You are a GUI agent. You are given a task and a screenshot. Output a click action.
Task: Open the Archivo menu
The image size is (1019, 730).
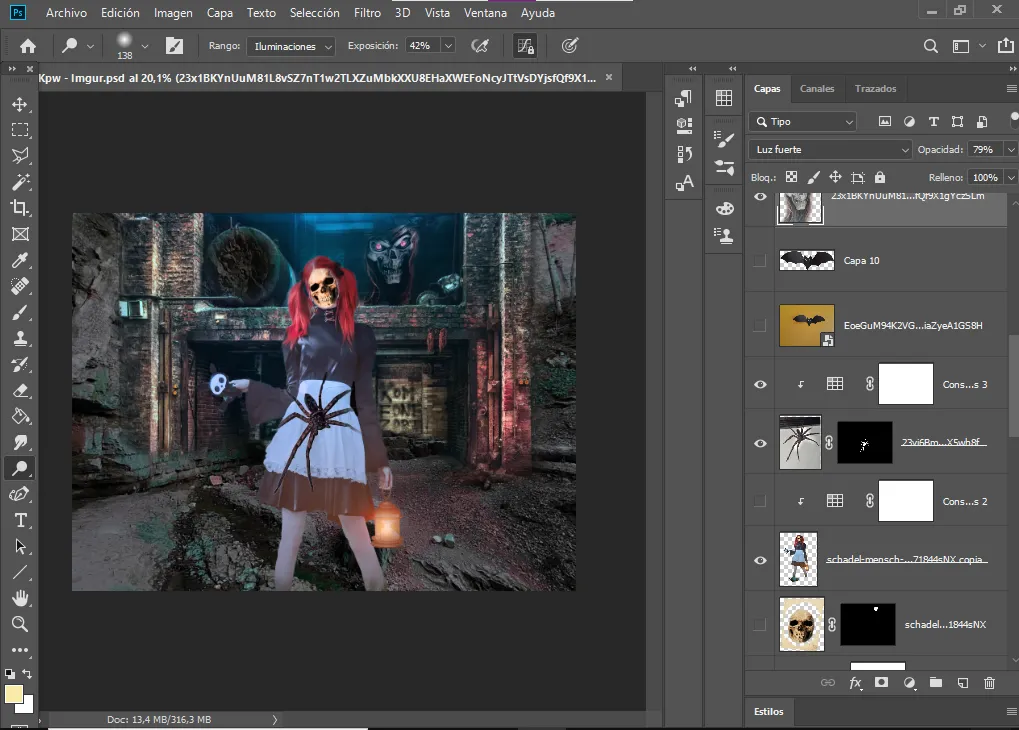click(x=66, y=12)
